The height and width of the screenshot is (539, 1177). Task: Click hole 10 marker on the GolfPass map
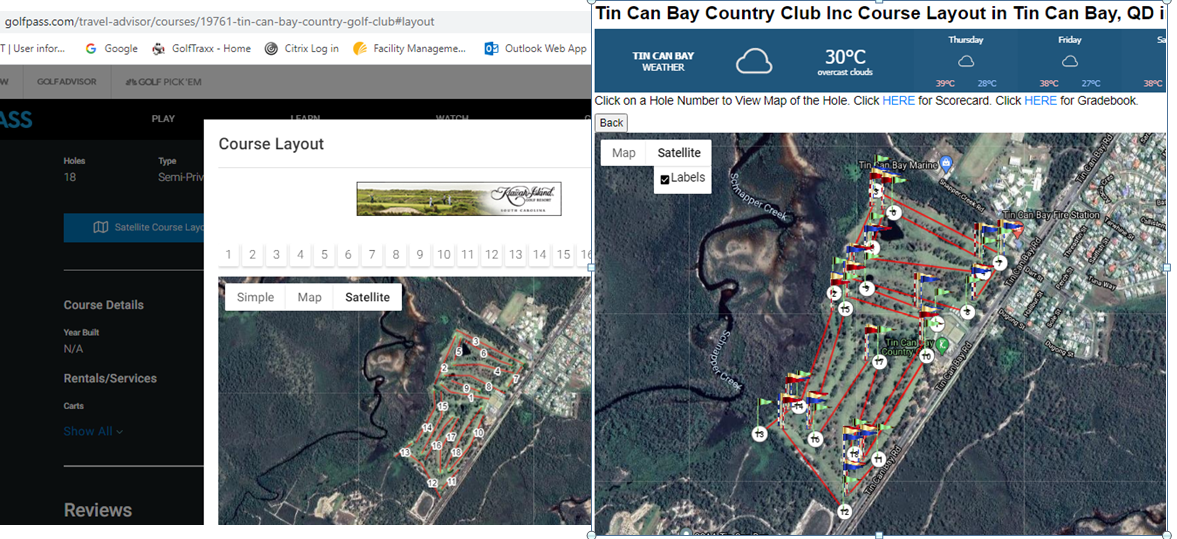(x=478, y=433)
